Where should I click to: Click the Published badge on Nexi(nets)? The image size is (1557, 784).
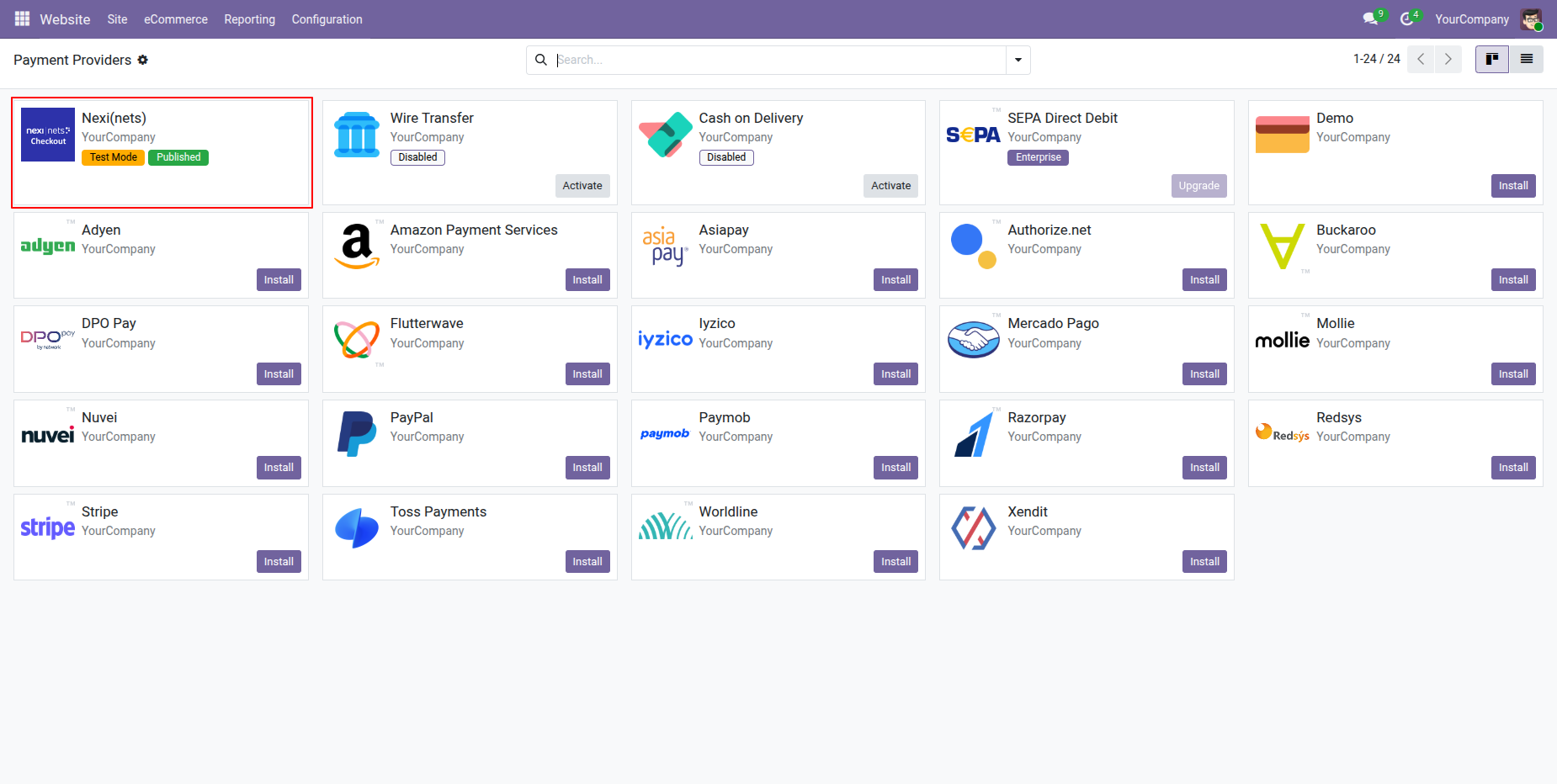point(178,157)
